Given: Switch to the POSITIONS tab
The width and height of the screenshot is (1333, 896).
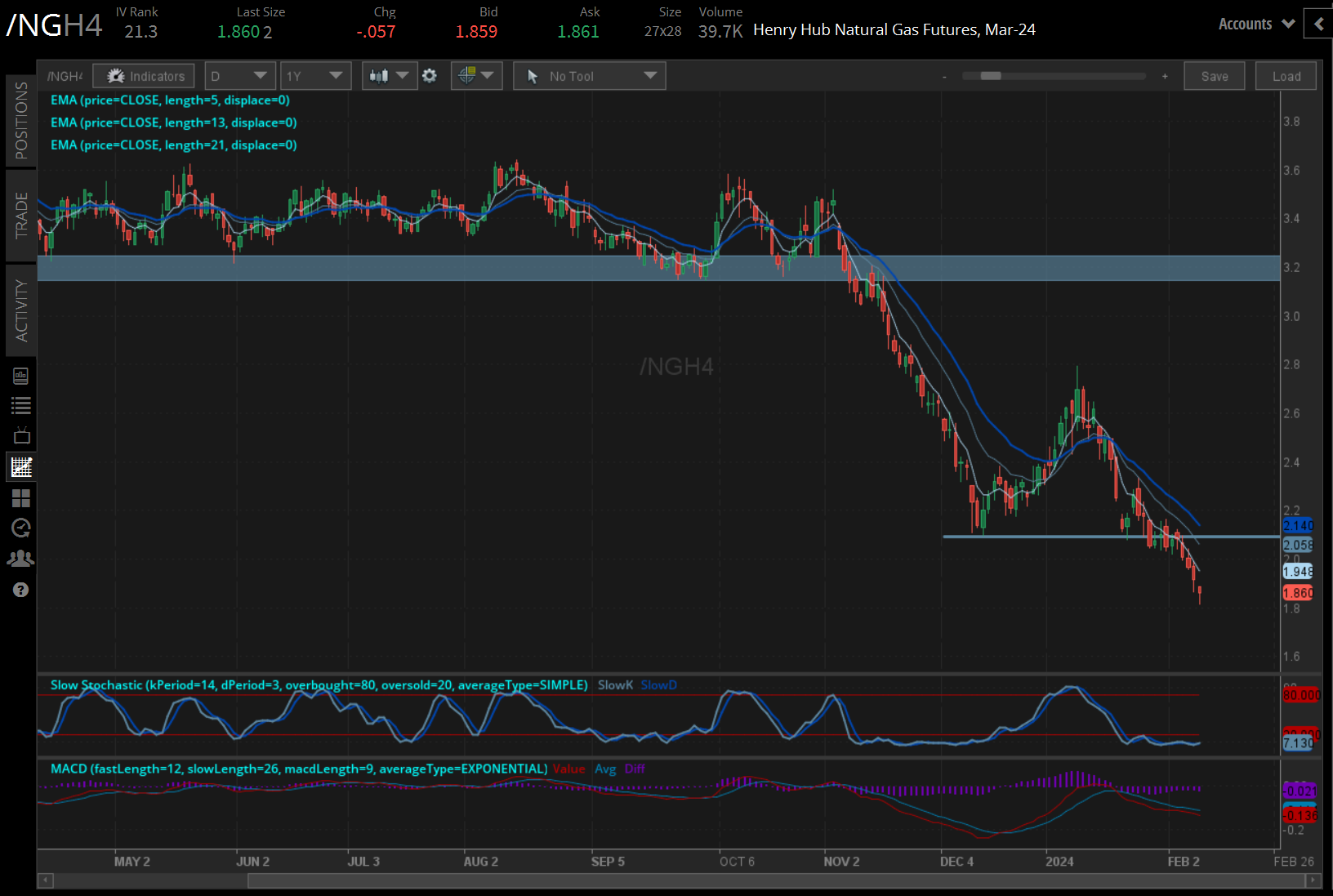Looking at the screenshot, I should 22,120.
